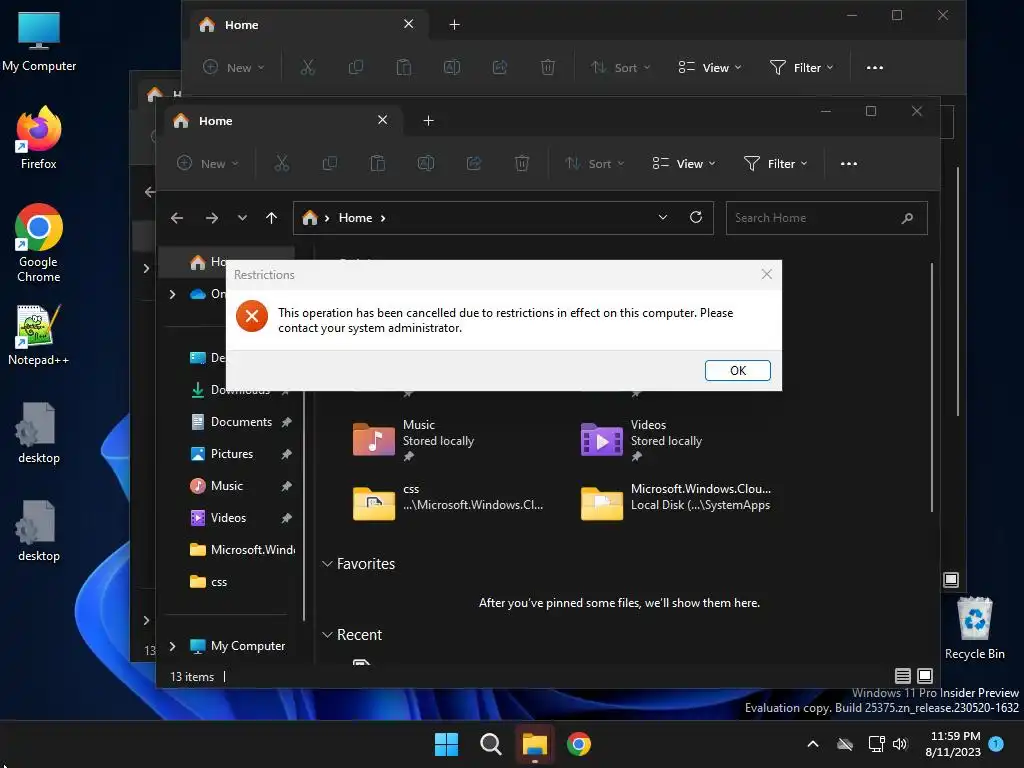
Task: Click the Firefox desktop shortcut
Action: pyautogui.click(x=39, y=138)
